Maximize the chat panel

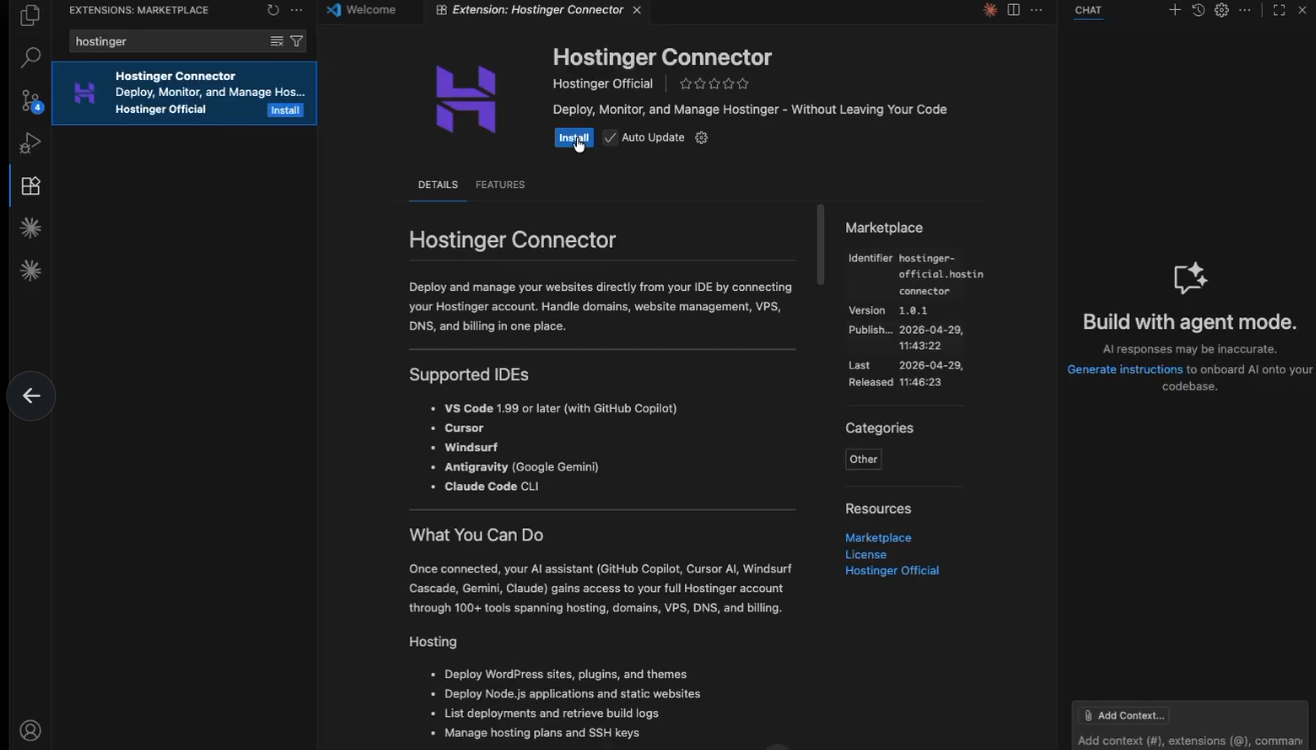[1279, 10]
